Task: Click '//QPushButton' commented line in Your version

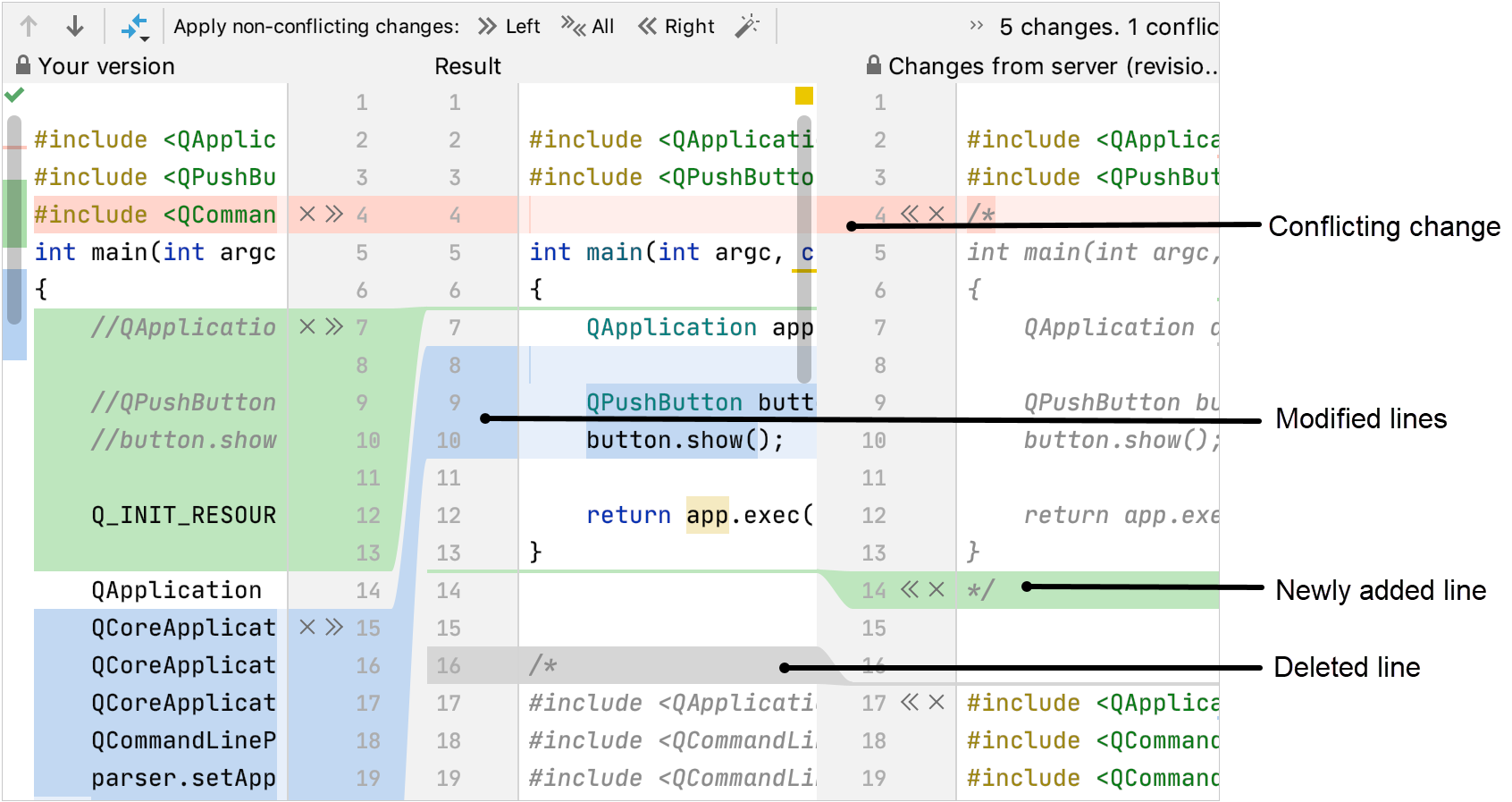Action: click(184, 402)
